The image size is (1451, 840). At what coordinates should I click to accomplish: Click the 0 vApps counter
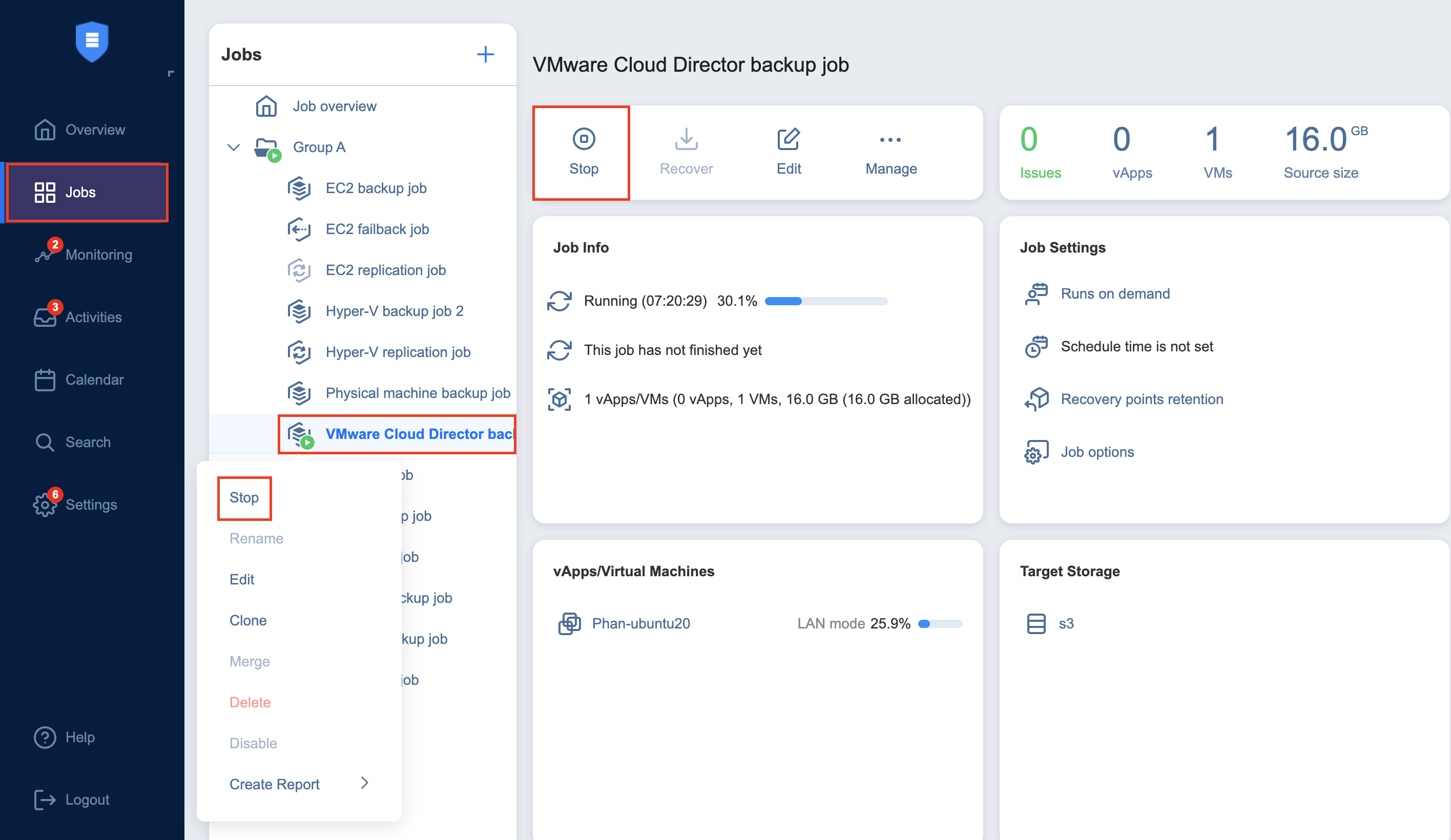[1132, 153]
